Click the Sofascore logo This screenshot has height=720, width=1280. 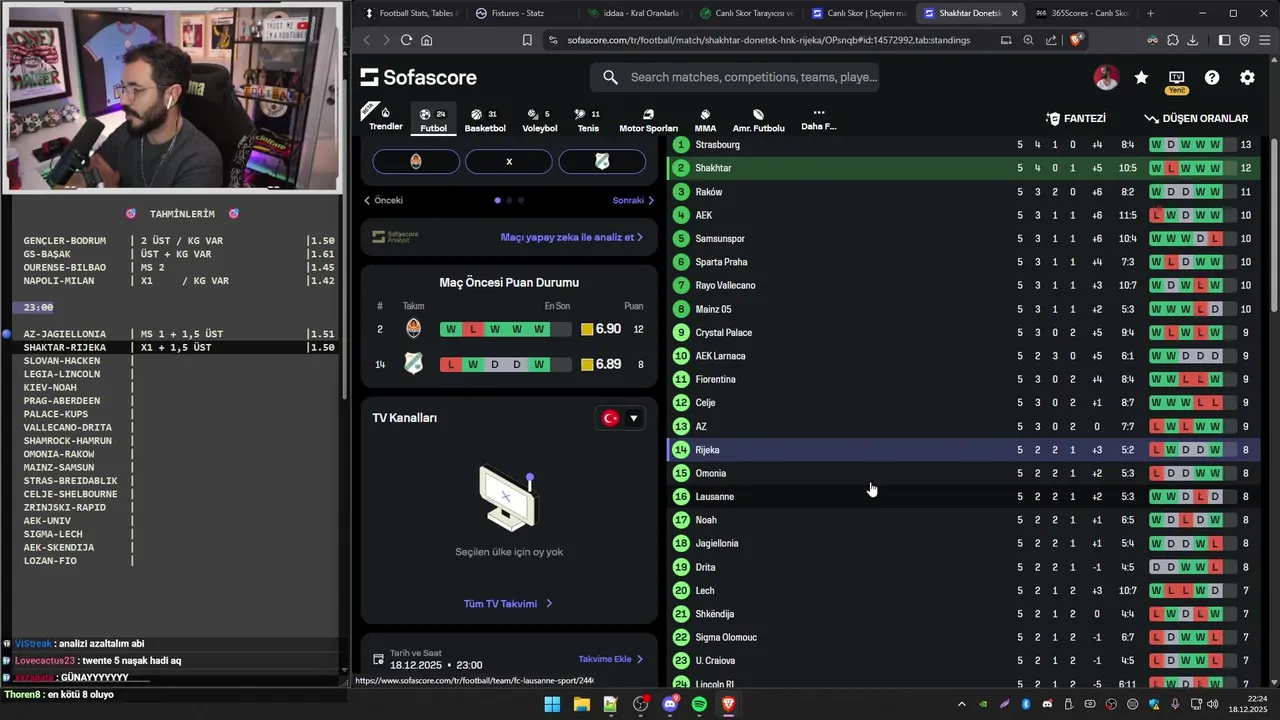tap(418, 77)
